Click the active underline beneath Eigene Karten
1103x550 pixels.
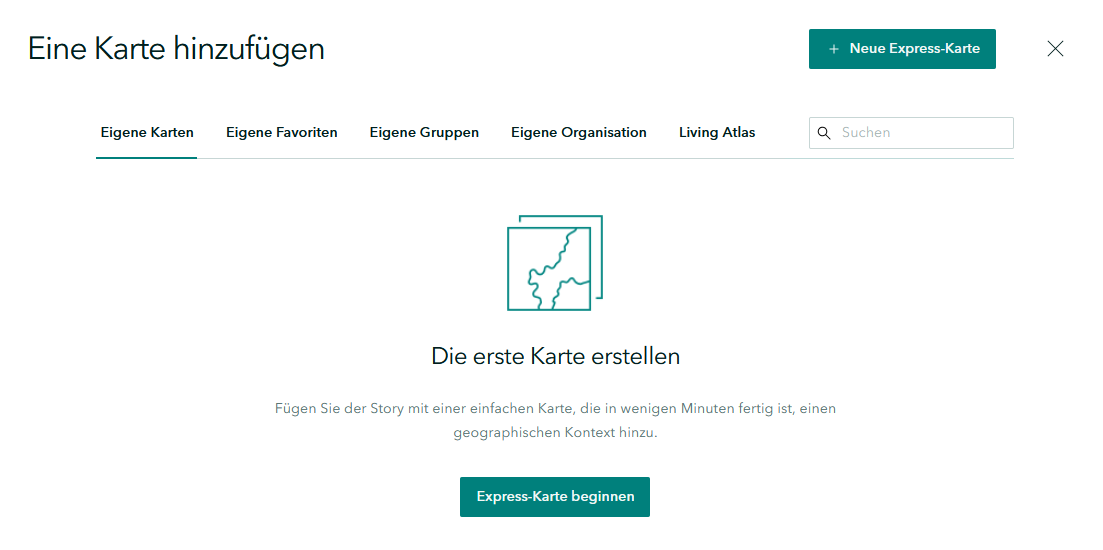pyautogui.click(x=147, y=157)
